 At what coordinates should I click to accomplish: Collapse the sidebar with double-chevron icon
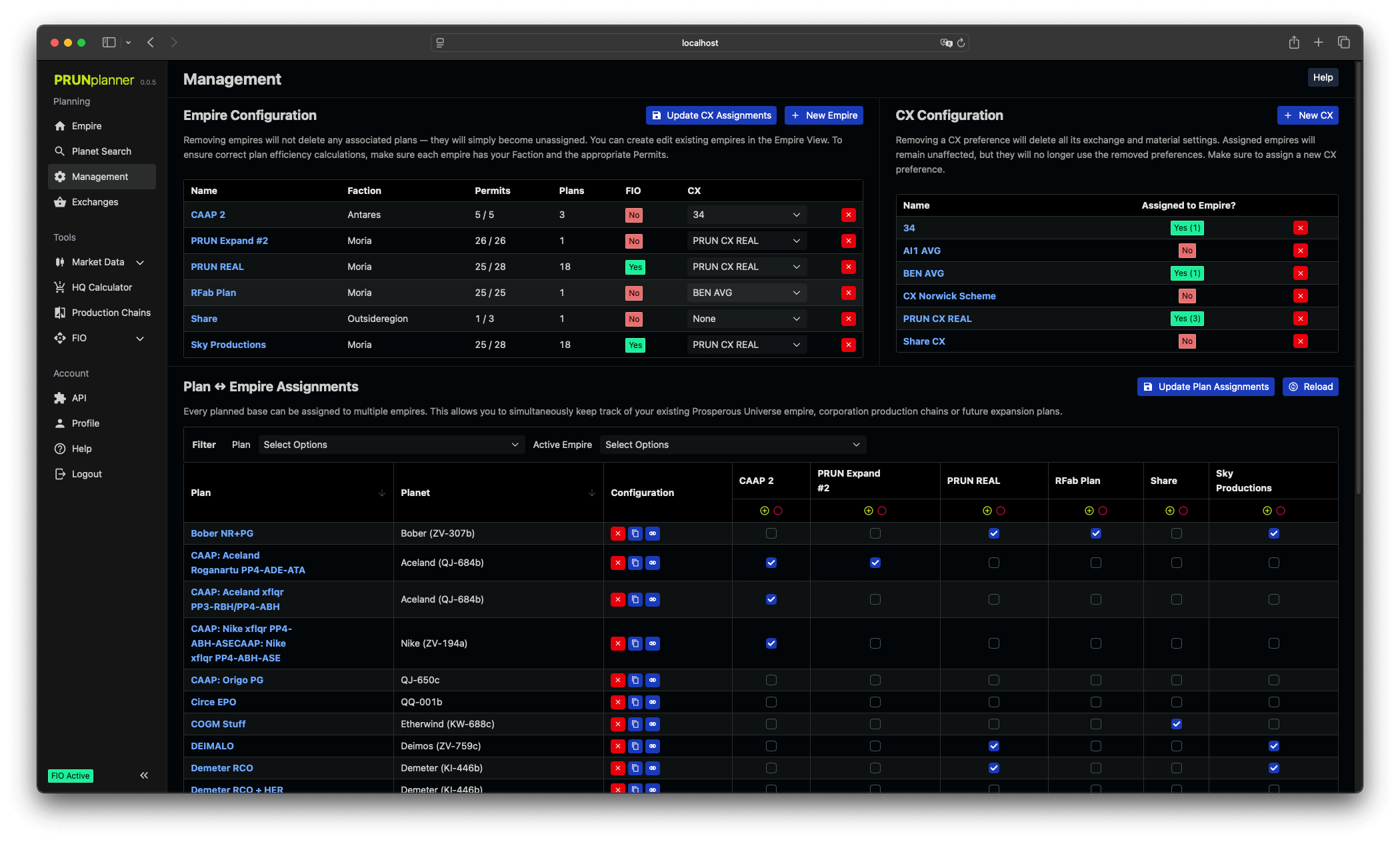[x=144, y=775]
